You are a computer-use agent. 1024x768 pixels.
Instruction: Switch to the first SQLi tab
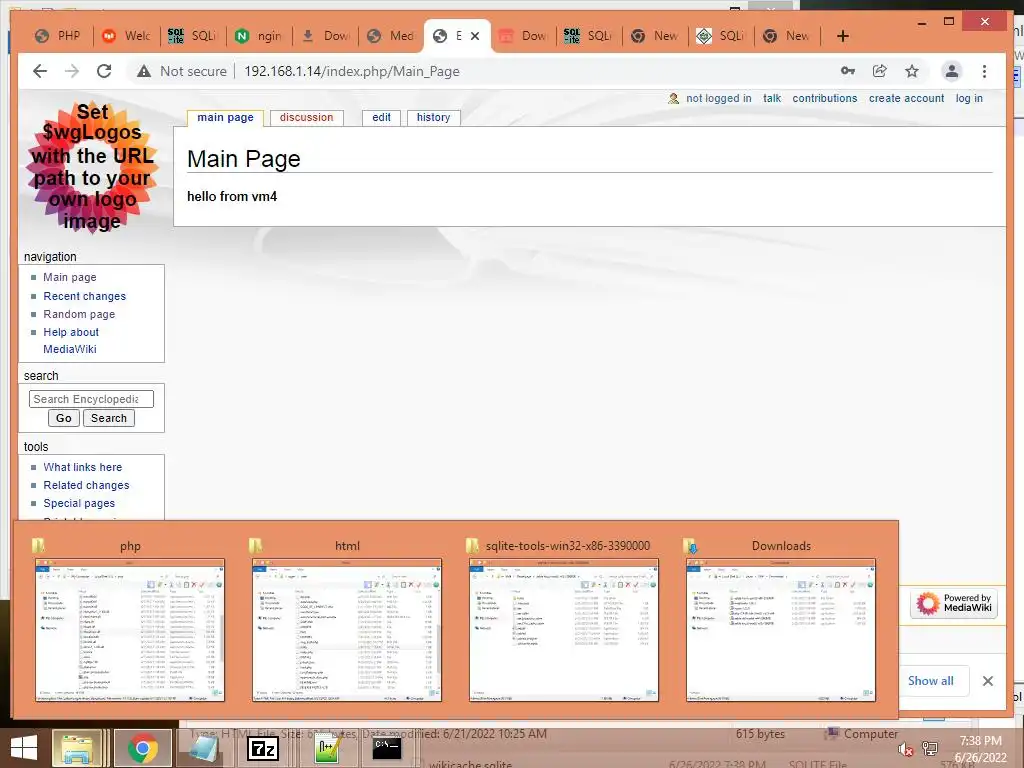193,36
